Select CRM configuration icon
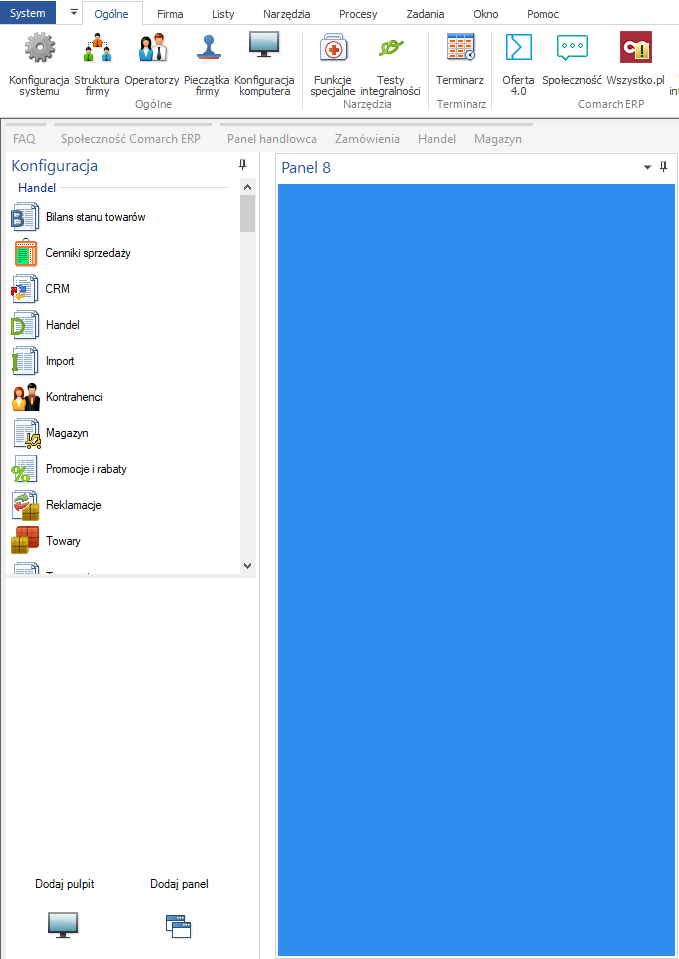The image size is (679, 959). click(25, 289)
